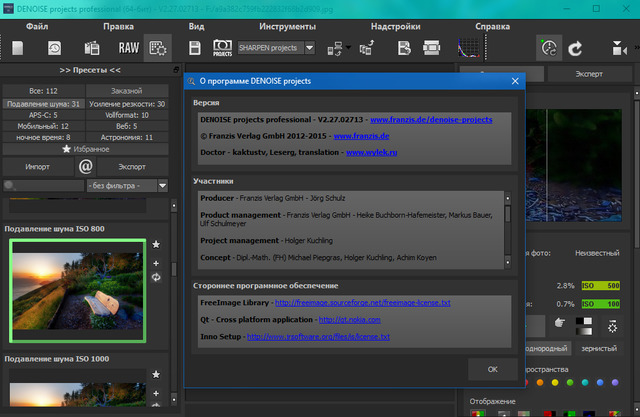The image size is (640, 417).
Task: Open the www.franzis.de/denoise-projects link
Action: [431, 119]
